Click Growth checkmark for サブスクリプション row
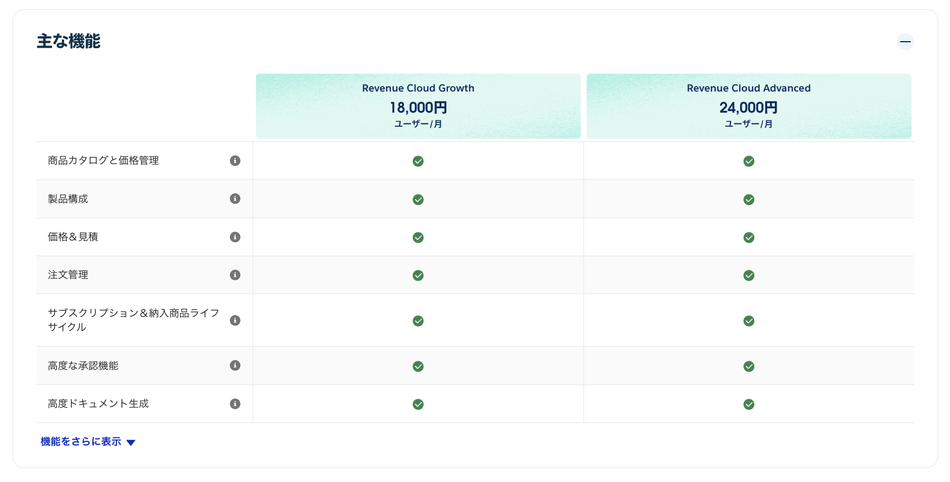This screenshot has width=950, height=482. click(x=418, y=321)
